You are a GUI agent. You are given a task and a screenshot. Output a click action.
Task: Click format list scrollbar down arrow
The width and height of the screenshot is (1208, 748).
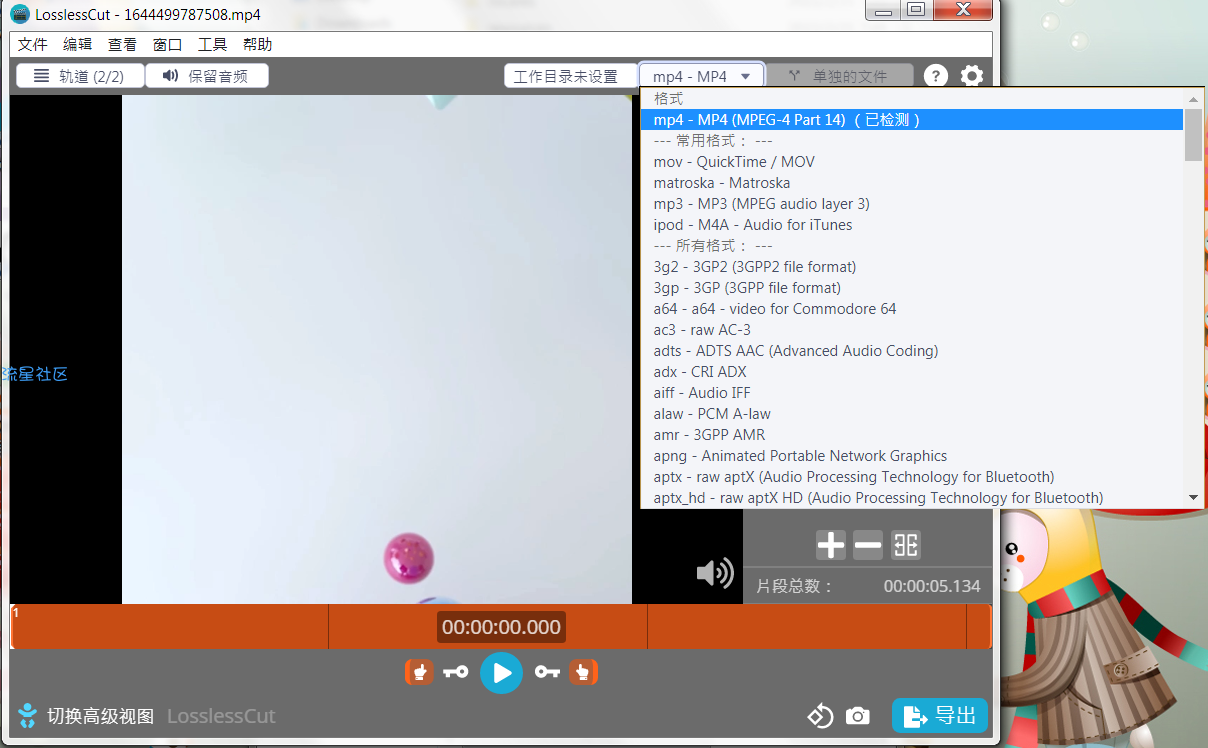[x=1193, y=498]
